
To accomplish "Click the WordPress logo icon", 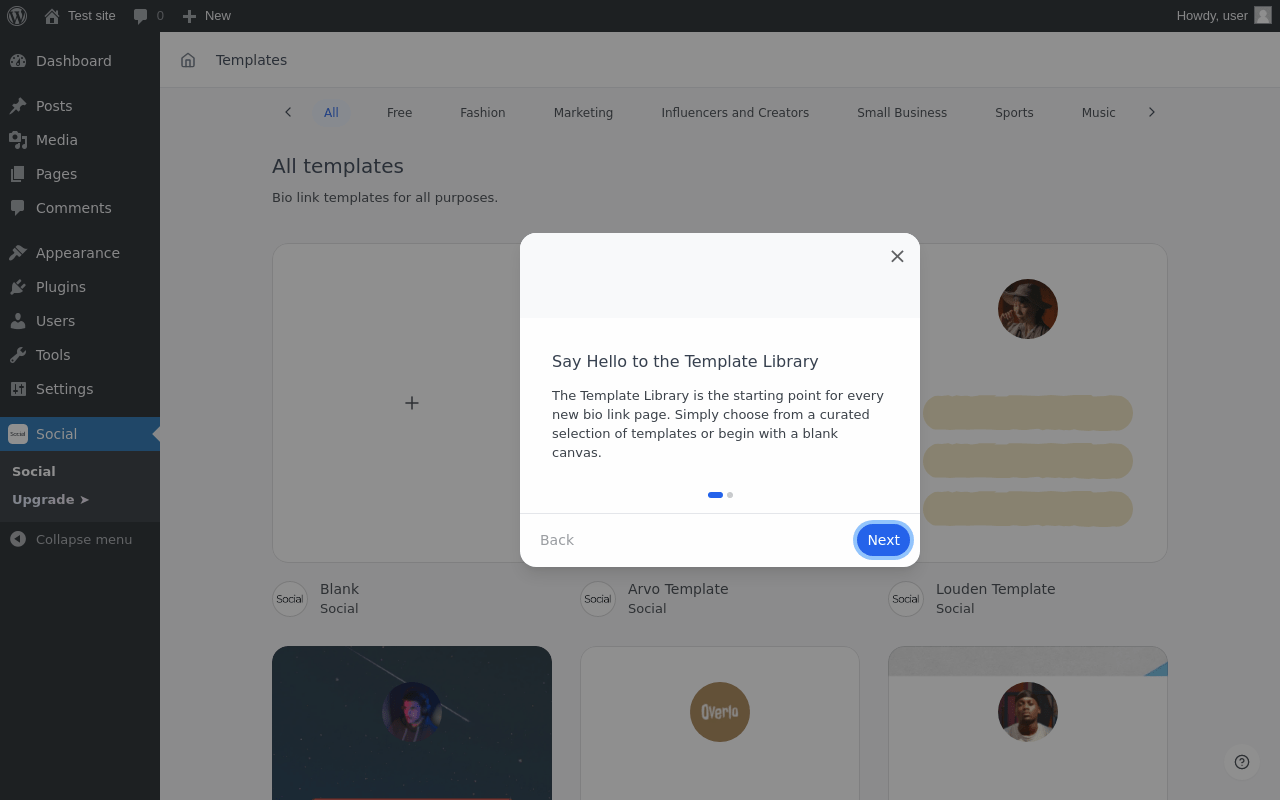I will (x=17, y=16).
